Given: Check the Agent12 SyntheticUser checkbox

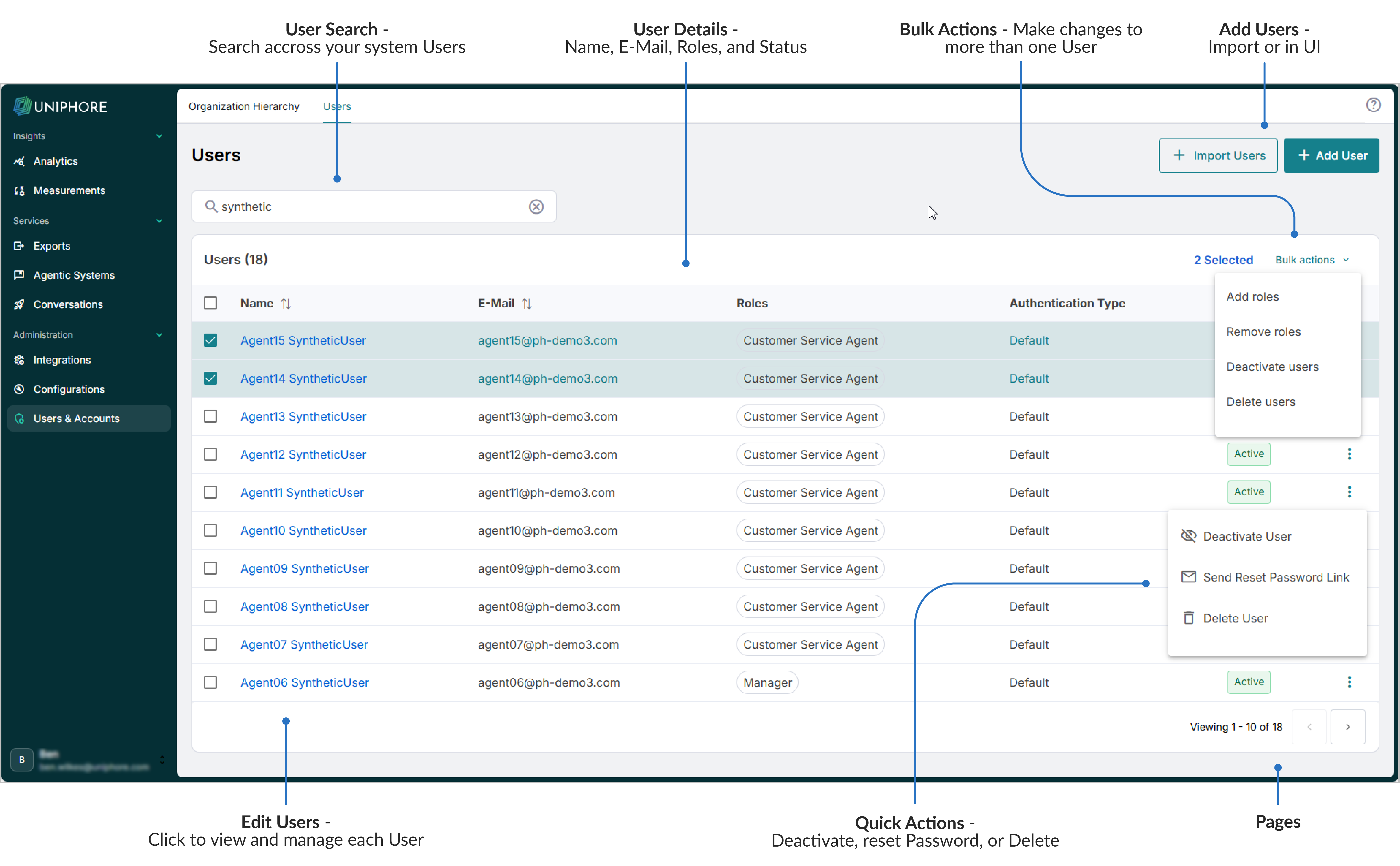Looking at the screenshot, I should point(211,454).
